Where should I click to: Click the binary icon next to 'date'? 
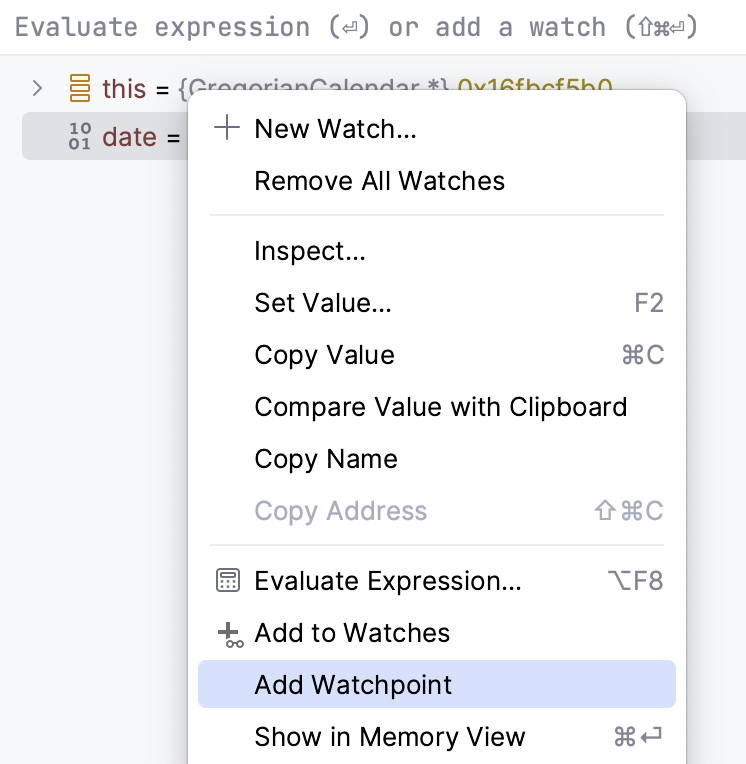[x=80, y=137]
